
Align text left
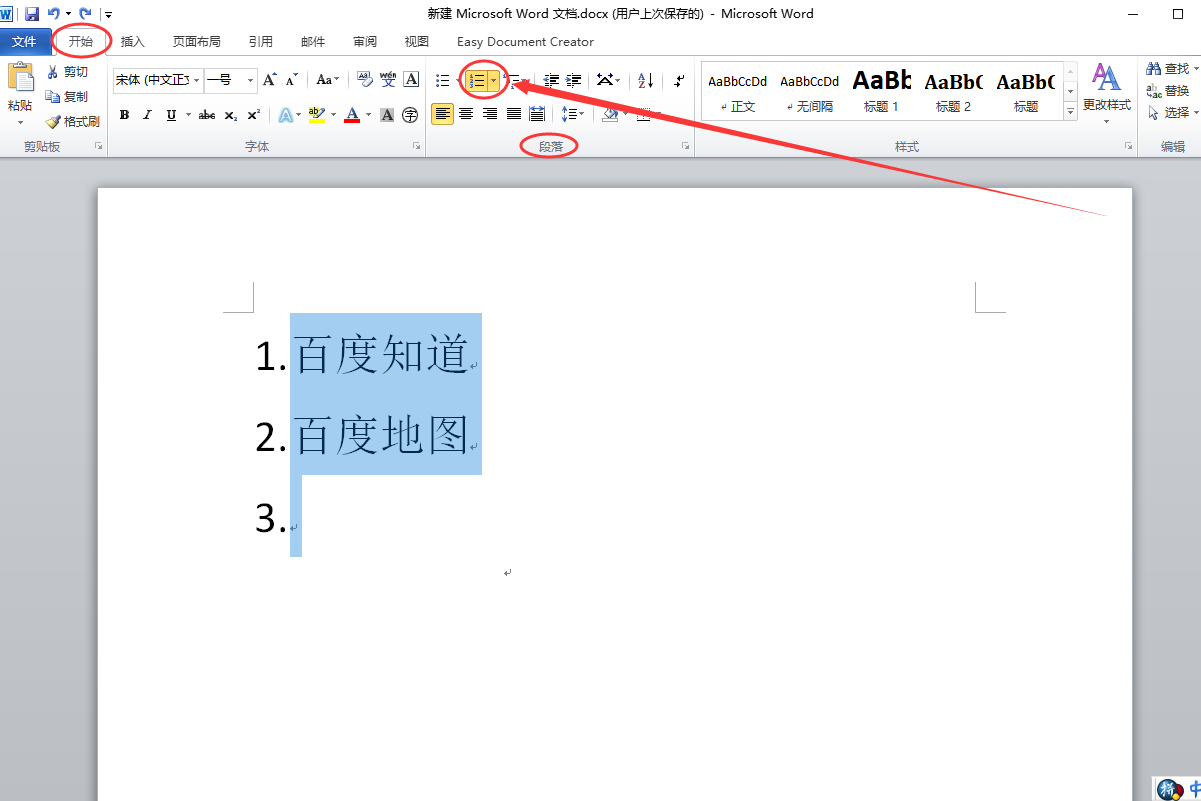442,114
